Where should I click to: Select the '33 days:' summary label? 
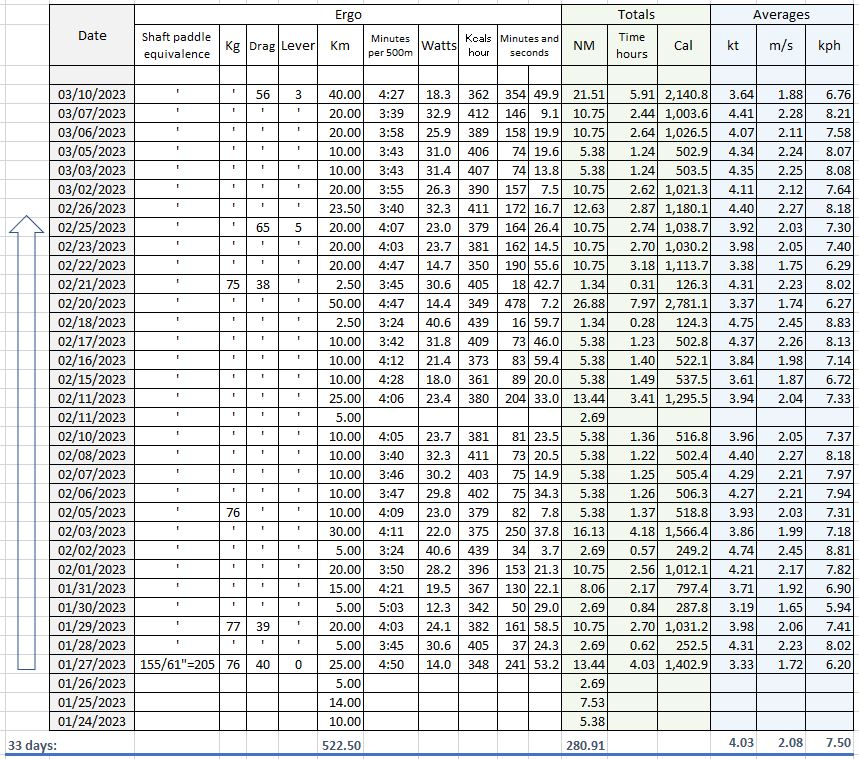point(32,745)
